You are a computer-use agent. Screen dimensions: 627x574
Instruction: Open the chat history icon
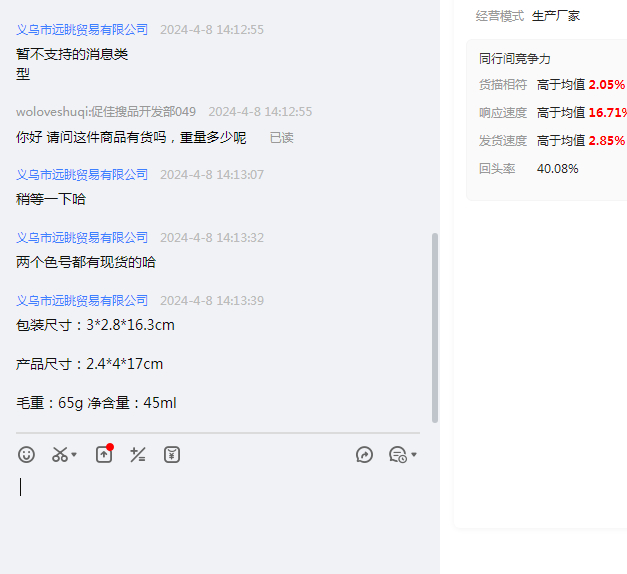(x=397, y=455)
